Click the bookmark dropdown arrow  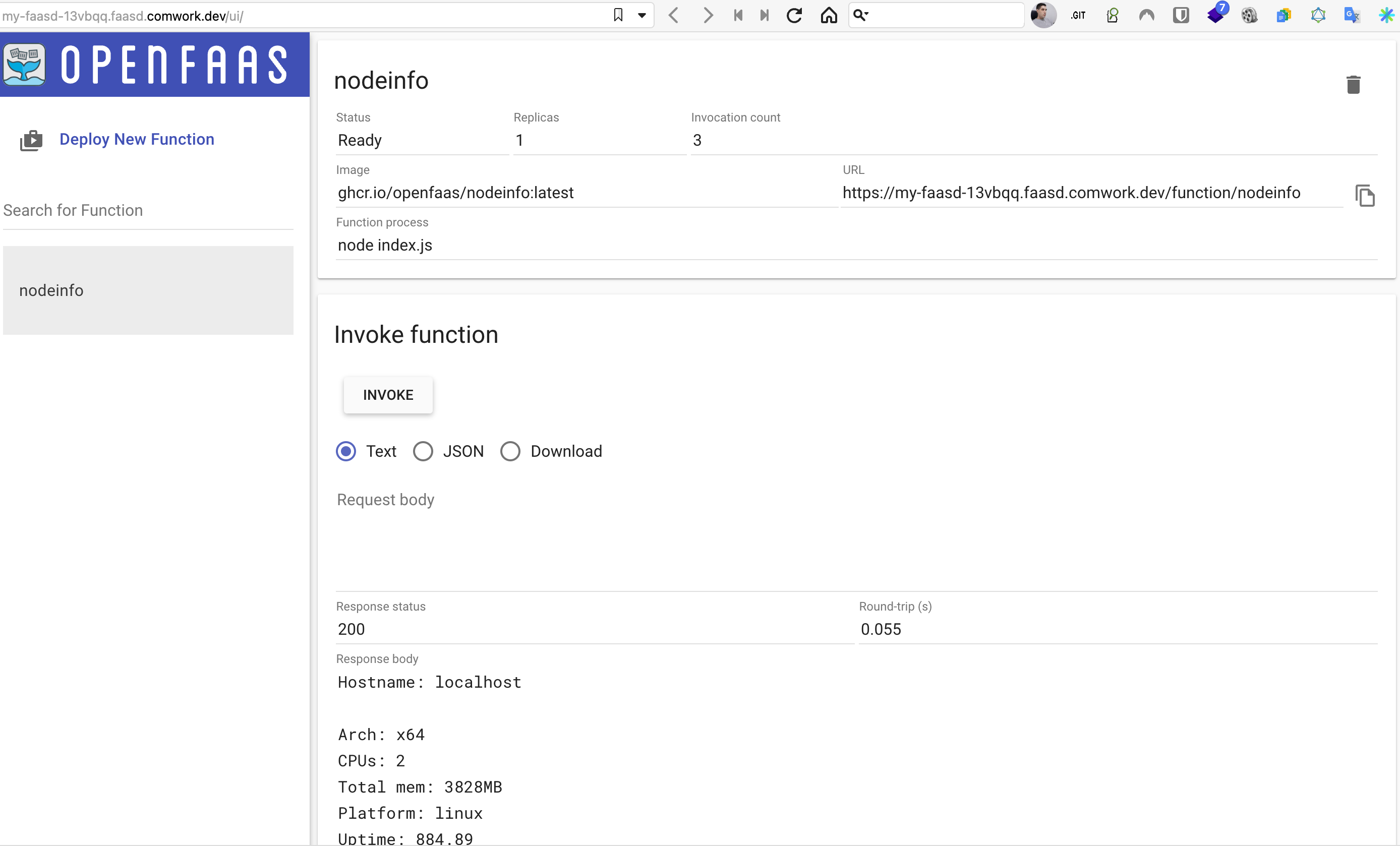click(x=641, y=14)
